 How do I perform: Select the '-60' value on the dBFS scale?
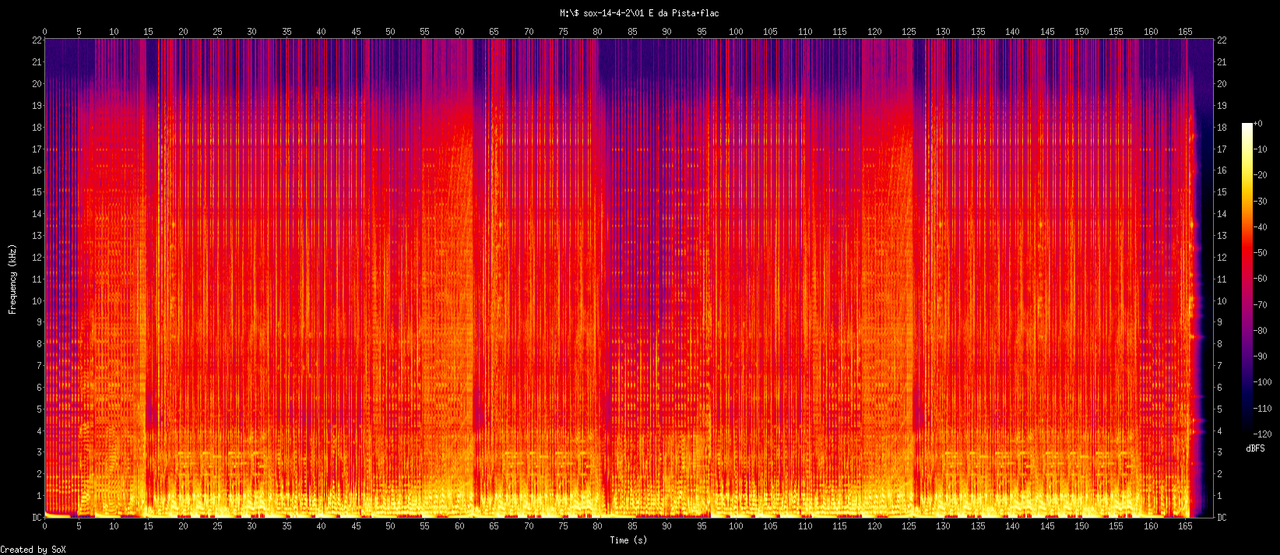[x=1261, y=279]
